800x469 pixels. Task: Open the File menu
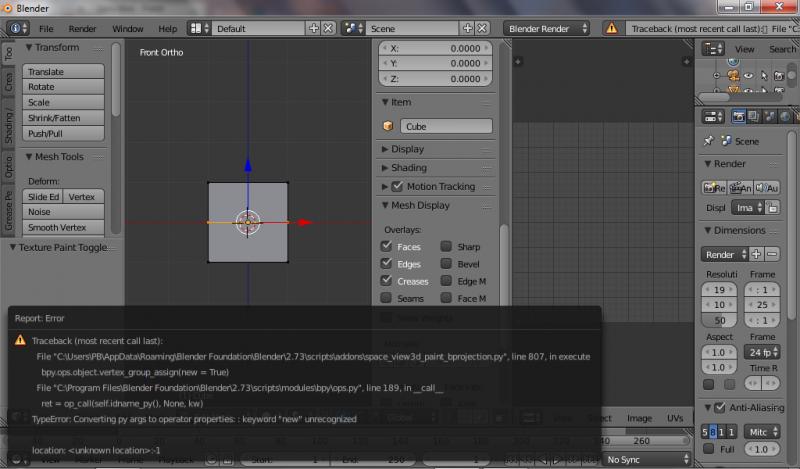[x=46, y=29]
